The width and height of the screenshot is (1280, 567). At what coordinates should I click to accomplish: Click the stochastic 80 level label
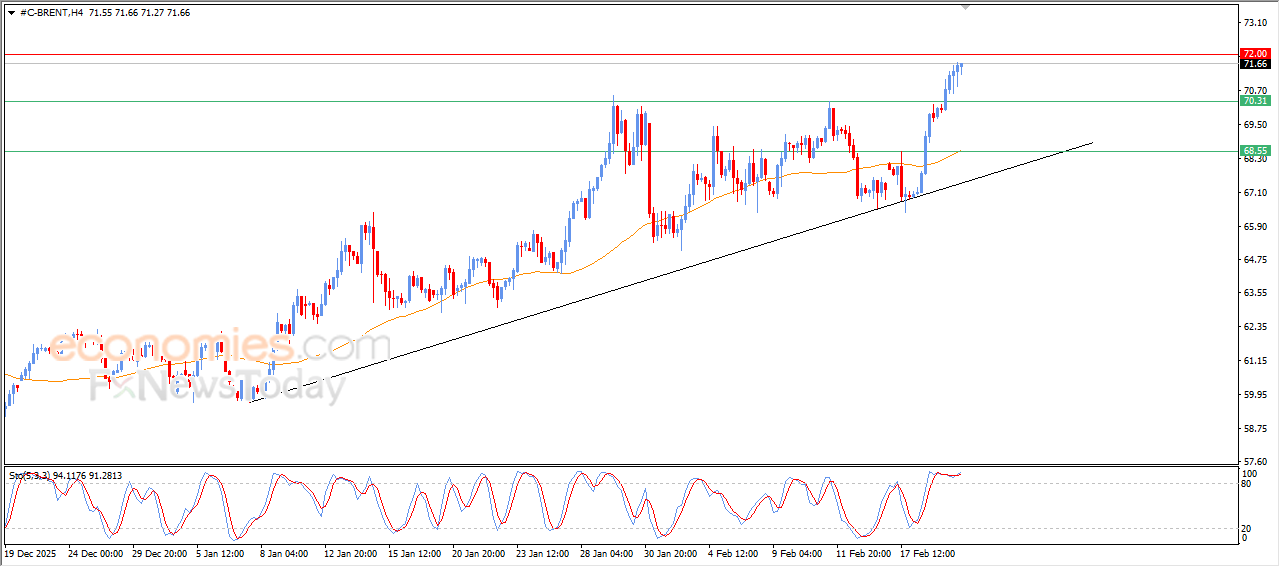pos(1246,484)
